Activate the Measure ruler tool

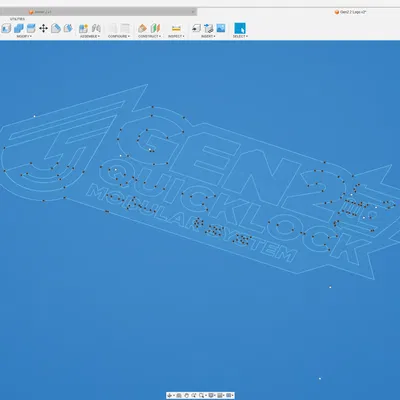(176, 28)
